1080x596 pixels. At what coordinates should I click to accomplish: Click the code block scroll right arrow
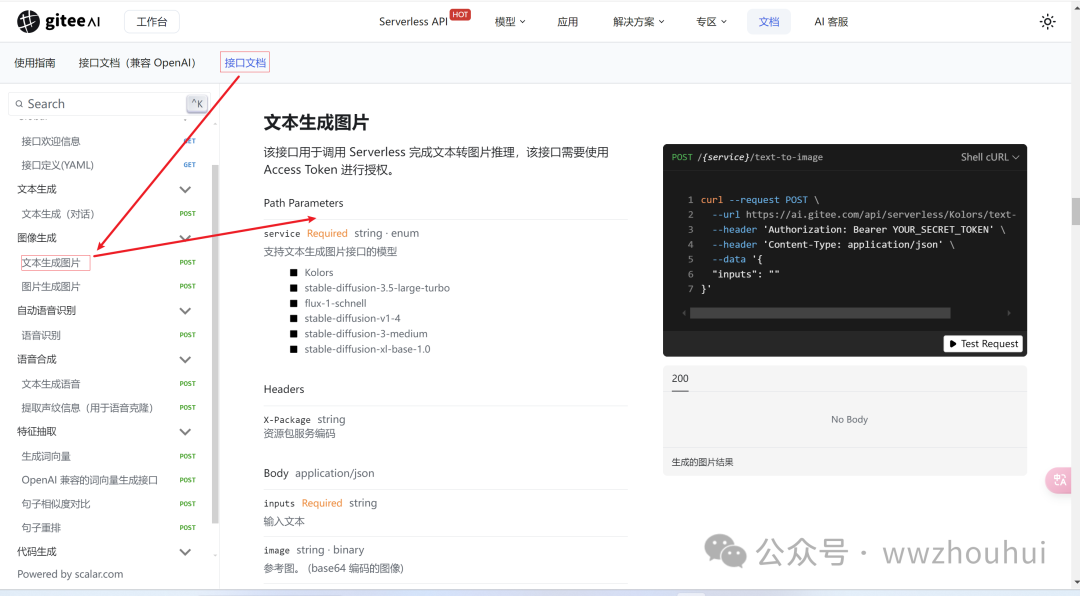pyautogui.click(x=1009, y=313)
